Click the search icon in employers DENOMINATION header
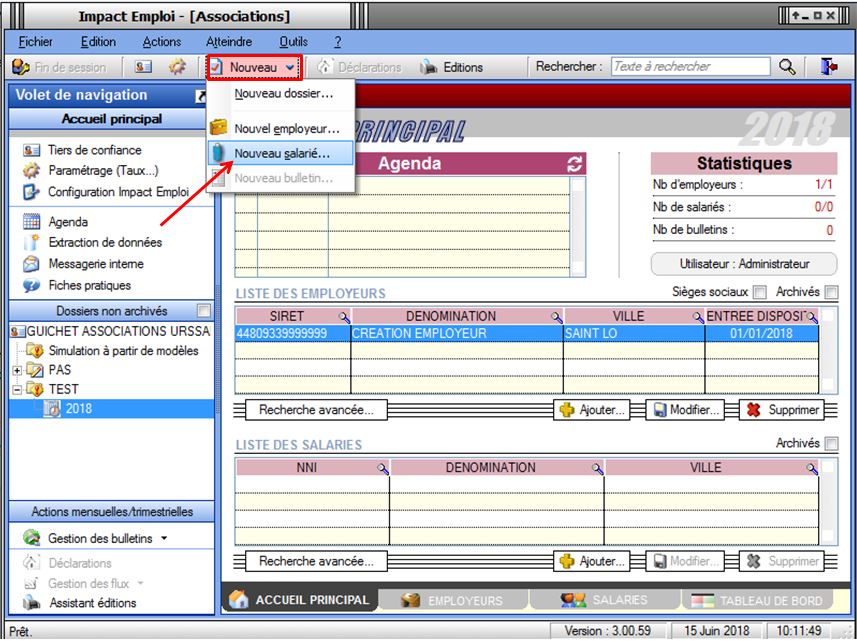The height and width of the screenshot is (641, 857). [x=556, y=317]
